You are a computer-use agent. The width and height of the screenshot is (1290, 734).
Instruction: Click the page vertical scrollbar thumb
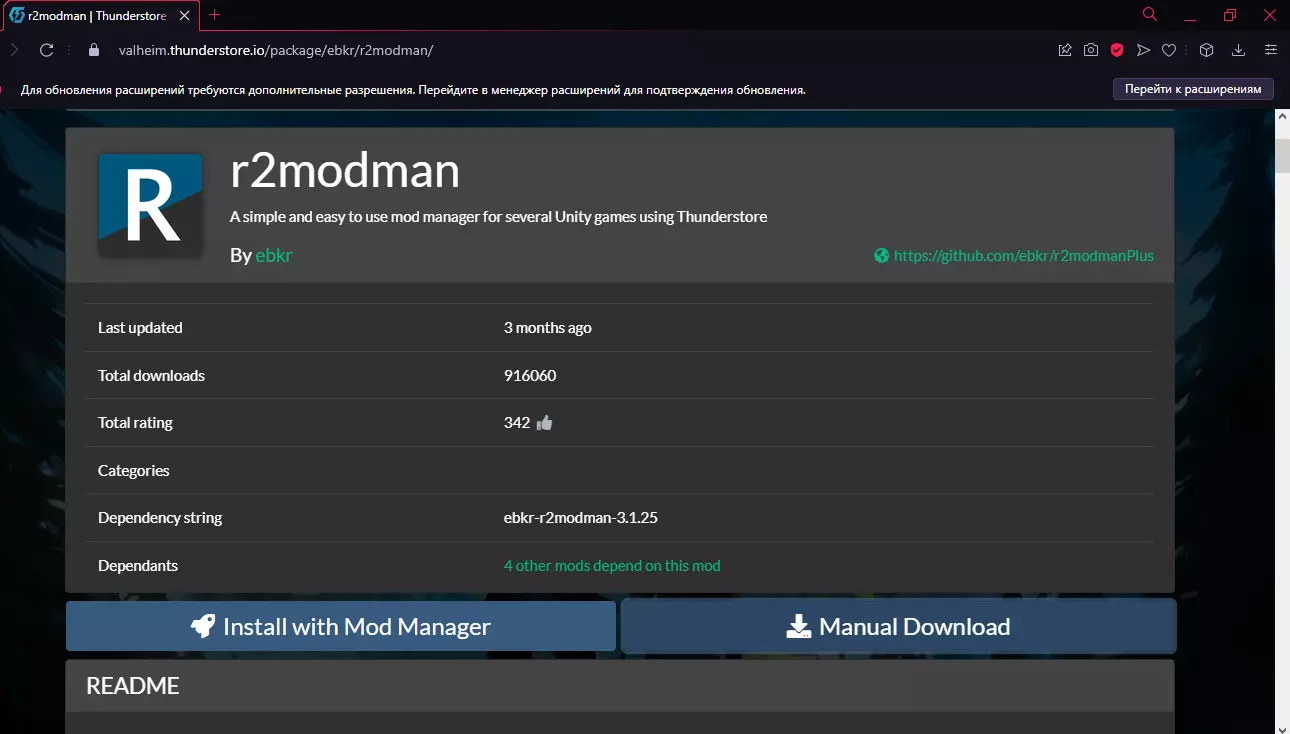(x=1281, y=157)
